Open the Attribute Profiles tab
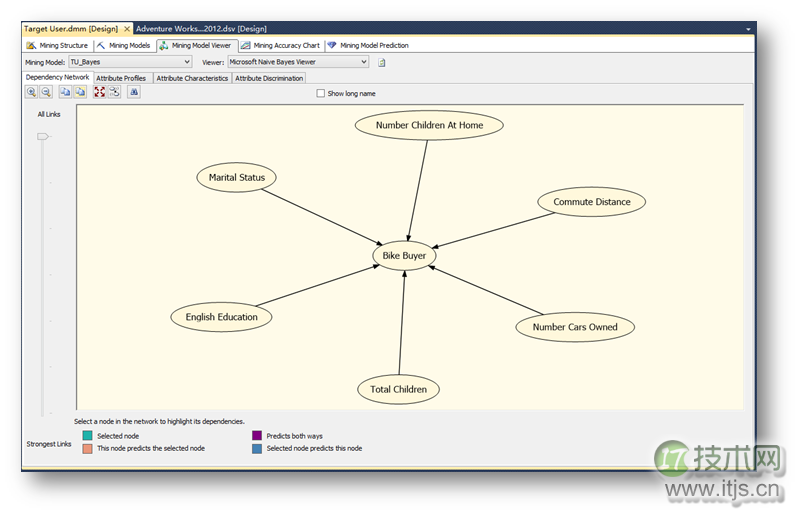 121,78
